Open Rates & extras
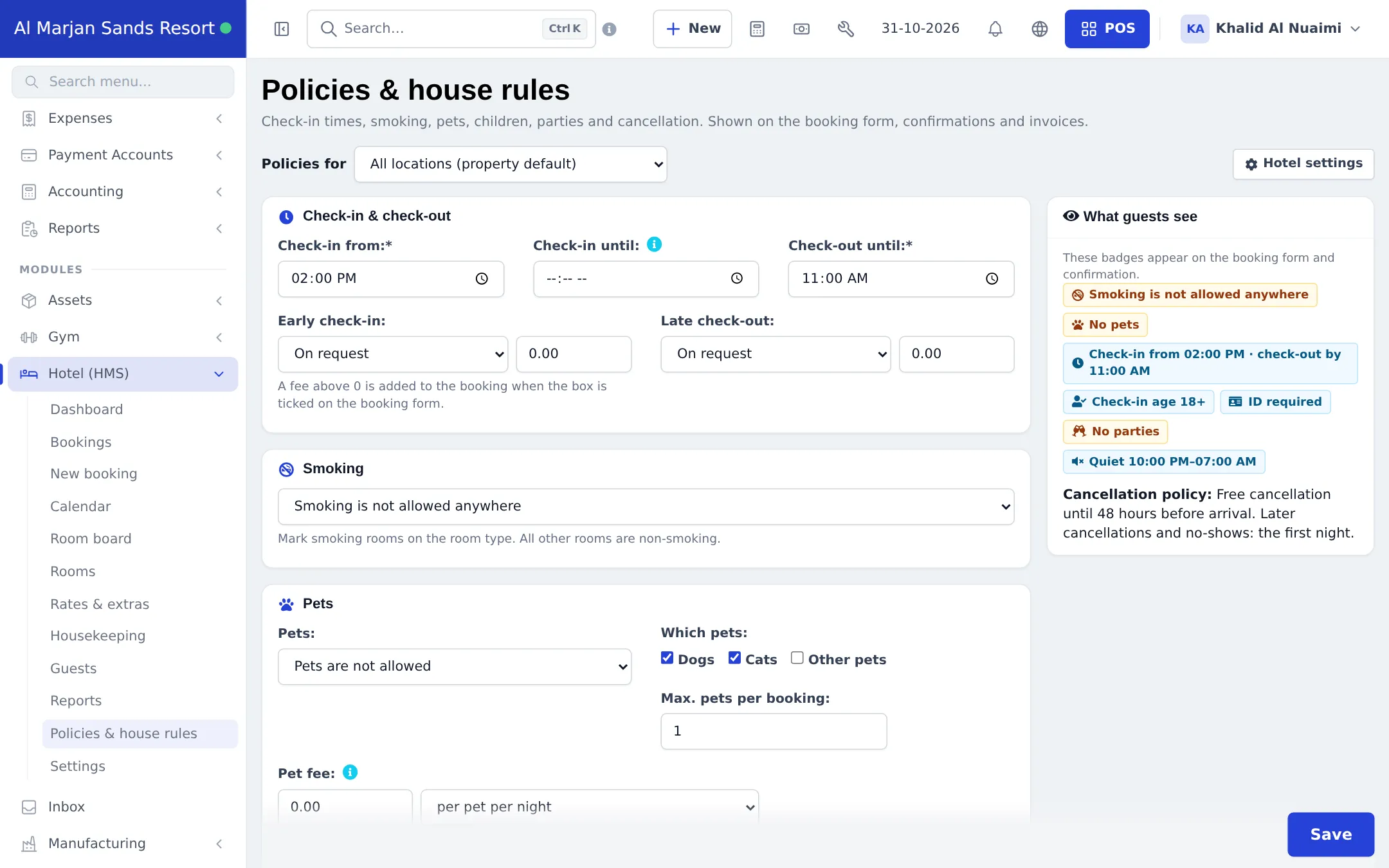The width and height of the screenshot is (1389, 868). (100, 604)
